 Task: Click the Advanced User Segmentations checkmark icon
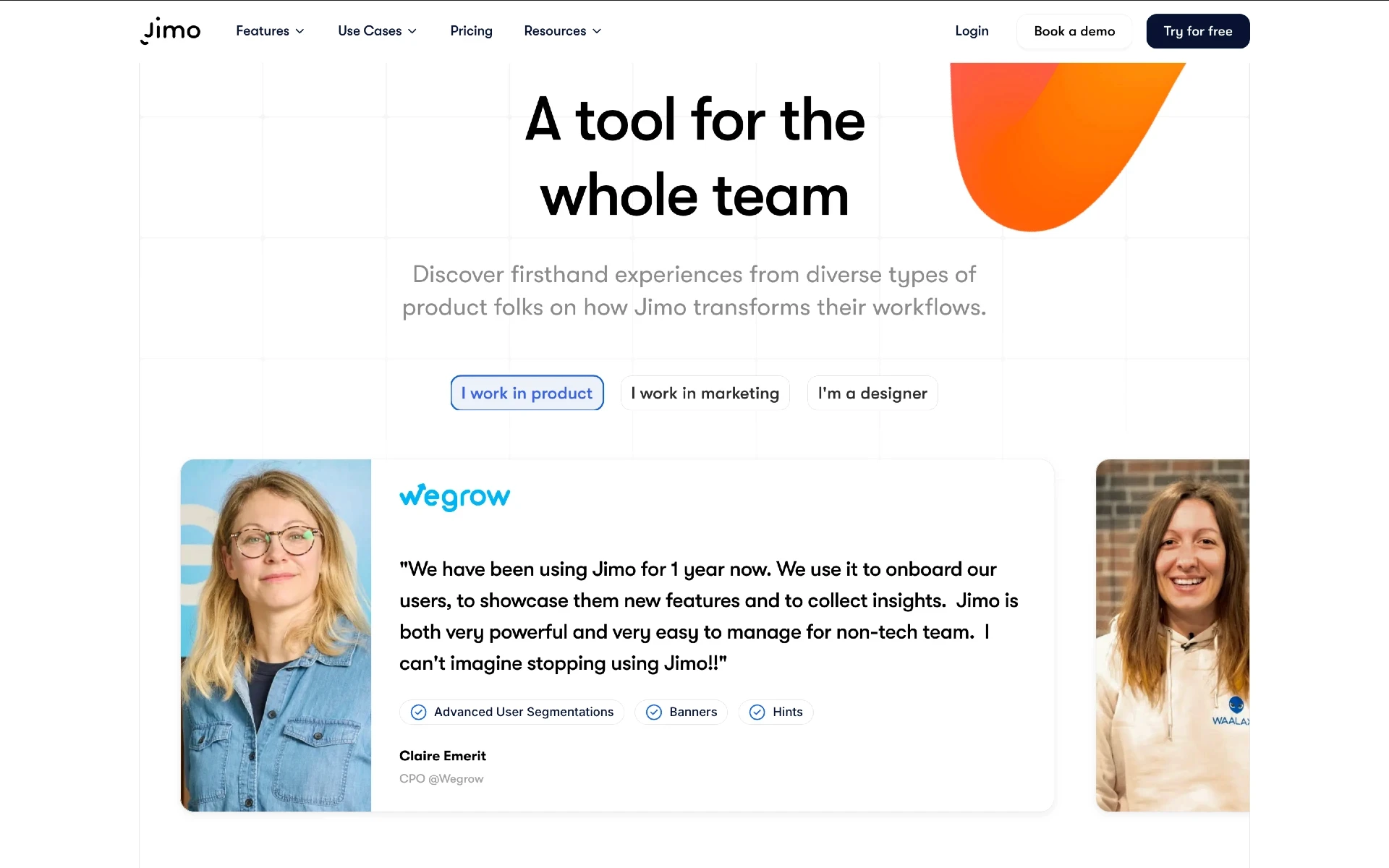[418, 712]
